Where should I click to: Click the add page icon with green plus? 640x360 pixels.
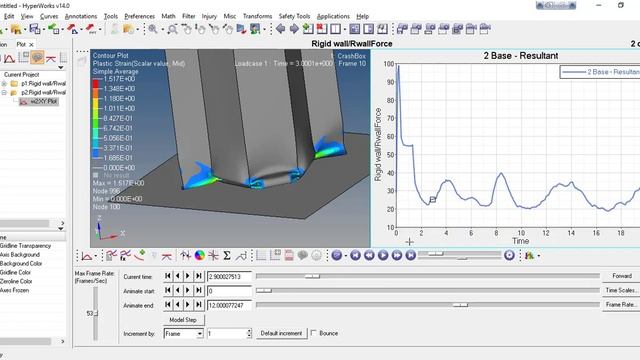tap(308, 29)
